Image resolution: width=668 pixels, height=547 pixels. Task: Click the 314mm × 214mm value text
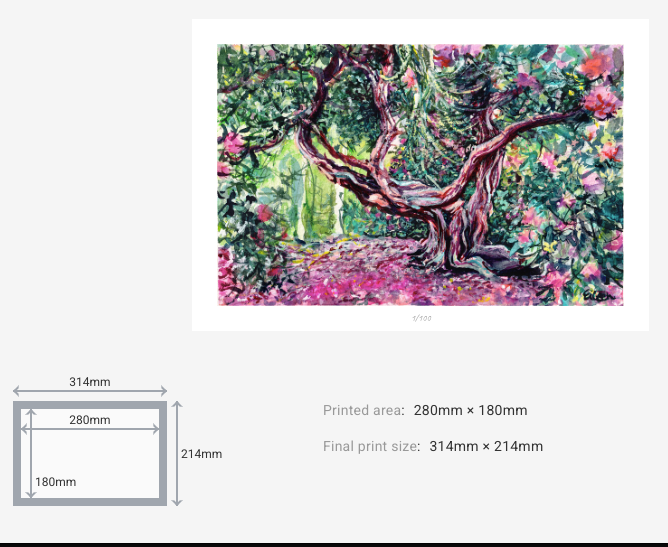pyautogui.click(x=486, y=447)
